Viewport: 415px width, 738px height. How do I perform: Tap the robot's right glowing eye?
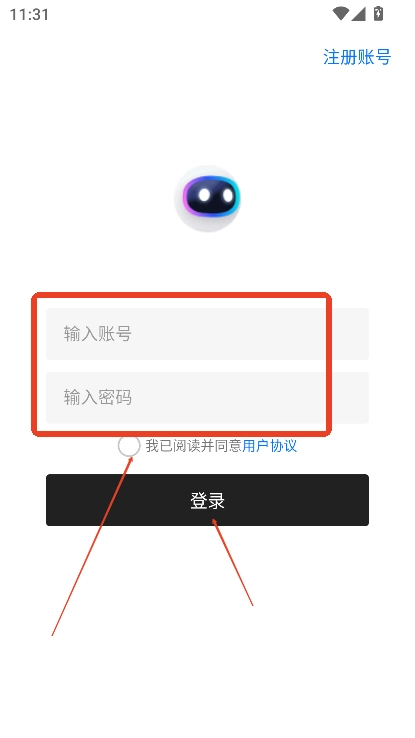point(227,194)
